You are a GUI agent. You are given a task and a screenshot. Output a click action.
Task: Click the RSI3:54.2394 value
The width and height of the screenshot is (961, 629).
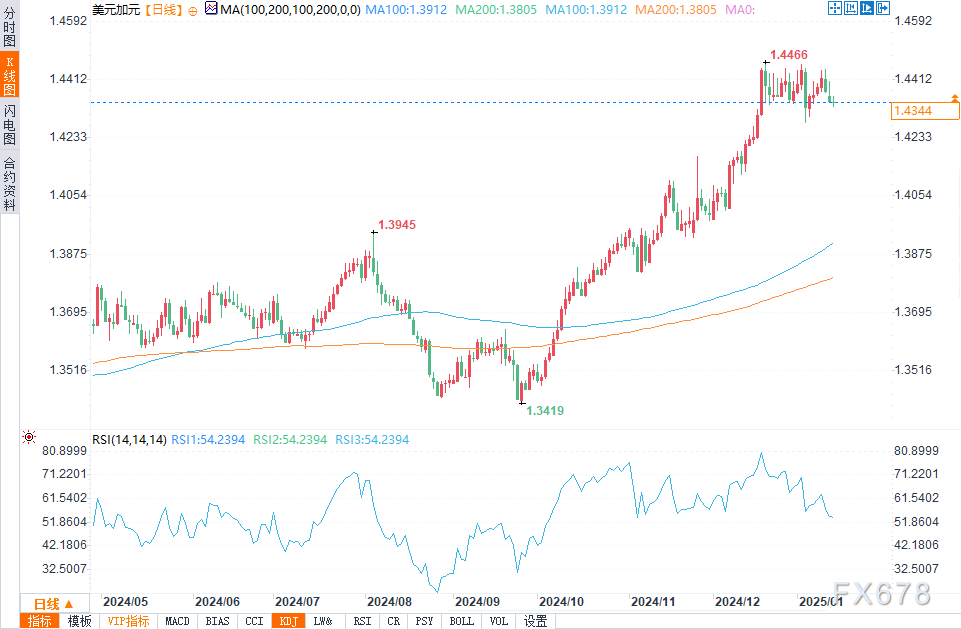pos(372,440)
